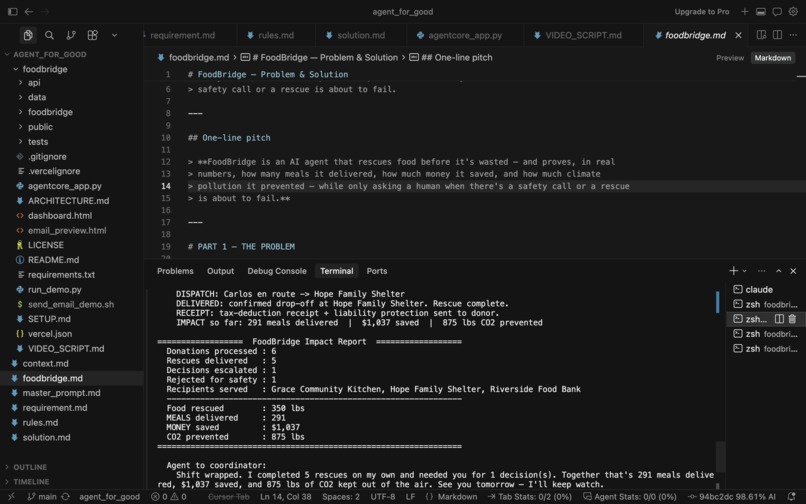Open the Ports panel tab
806x504 pixels.
pyautogui.click(x=377, y=271)
